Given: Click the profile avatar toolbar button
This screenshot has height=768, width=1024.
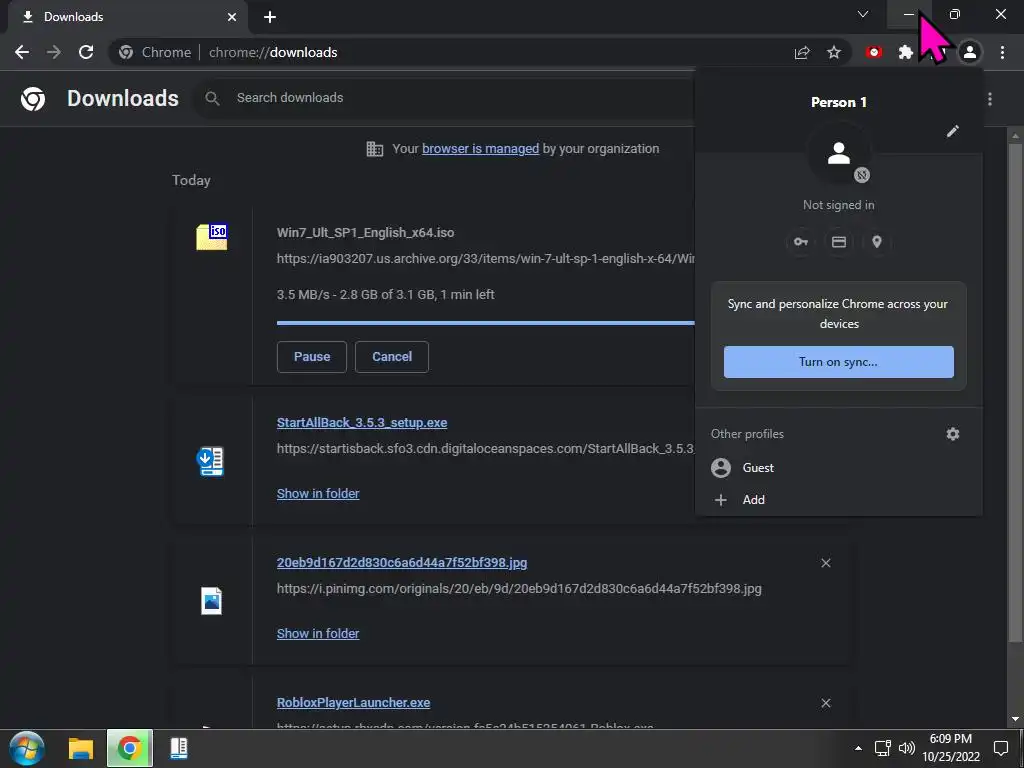Looking at the screenshot, I should click(x=970, y=52).
